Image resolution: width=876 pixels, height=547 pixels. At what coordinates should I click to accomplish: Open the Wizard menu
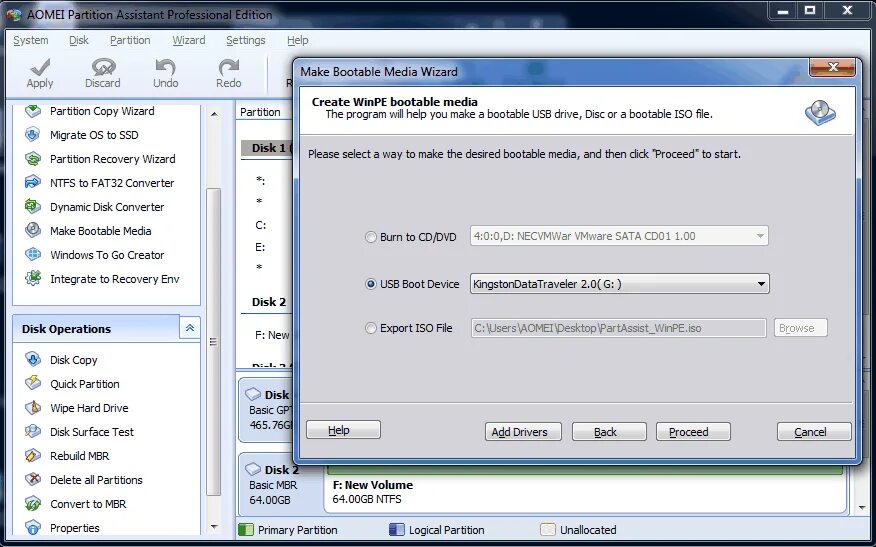189,40
